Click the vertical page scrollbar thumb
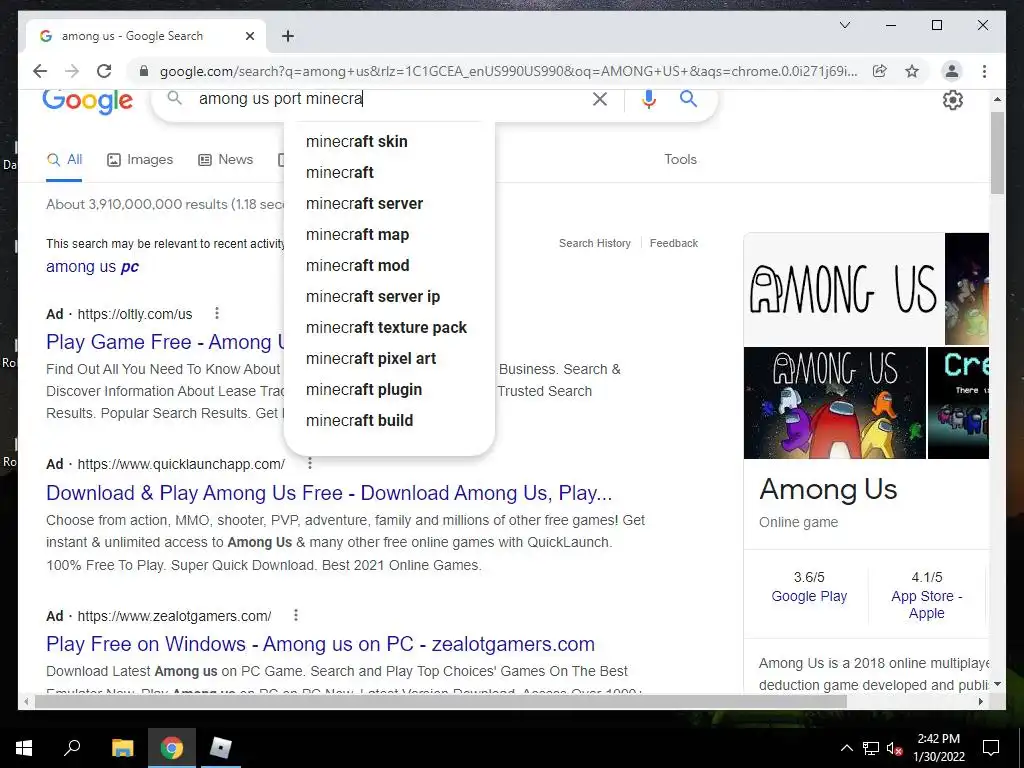Image resolution: width=1024 pixels, height=768 pixels. pyautogui.click(x=997, y=153)
